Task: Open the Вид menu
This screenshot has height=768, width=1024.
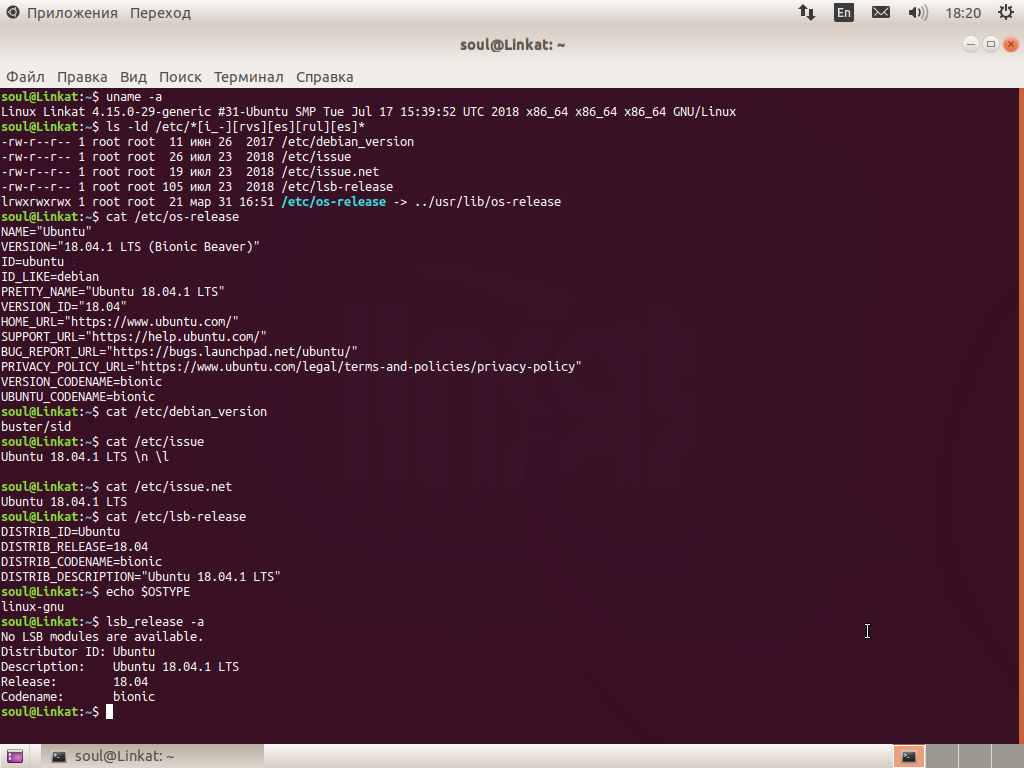Action: point(133,77)
